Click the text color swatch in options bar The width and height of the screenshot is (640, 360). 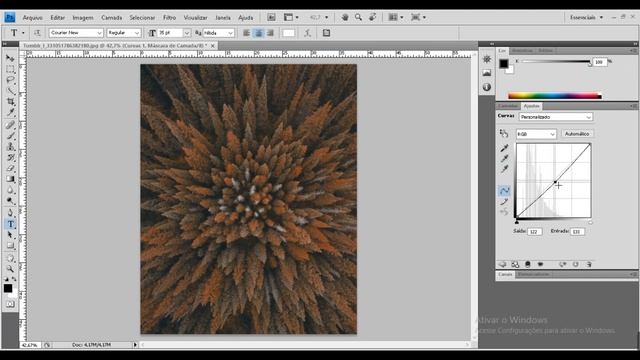tap(289, 33)
